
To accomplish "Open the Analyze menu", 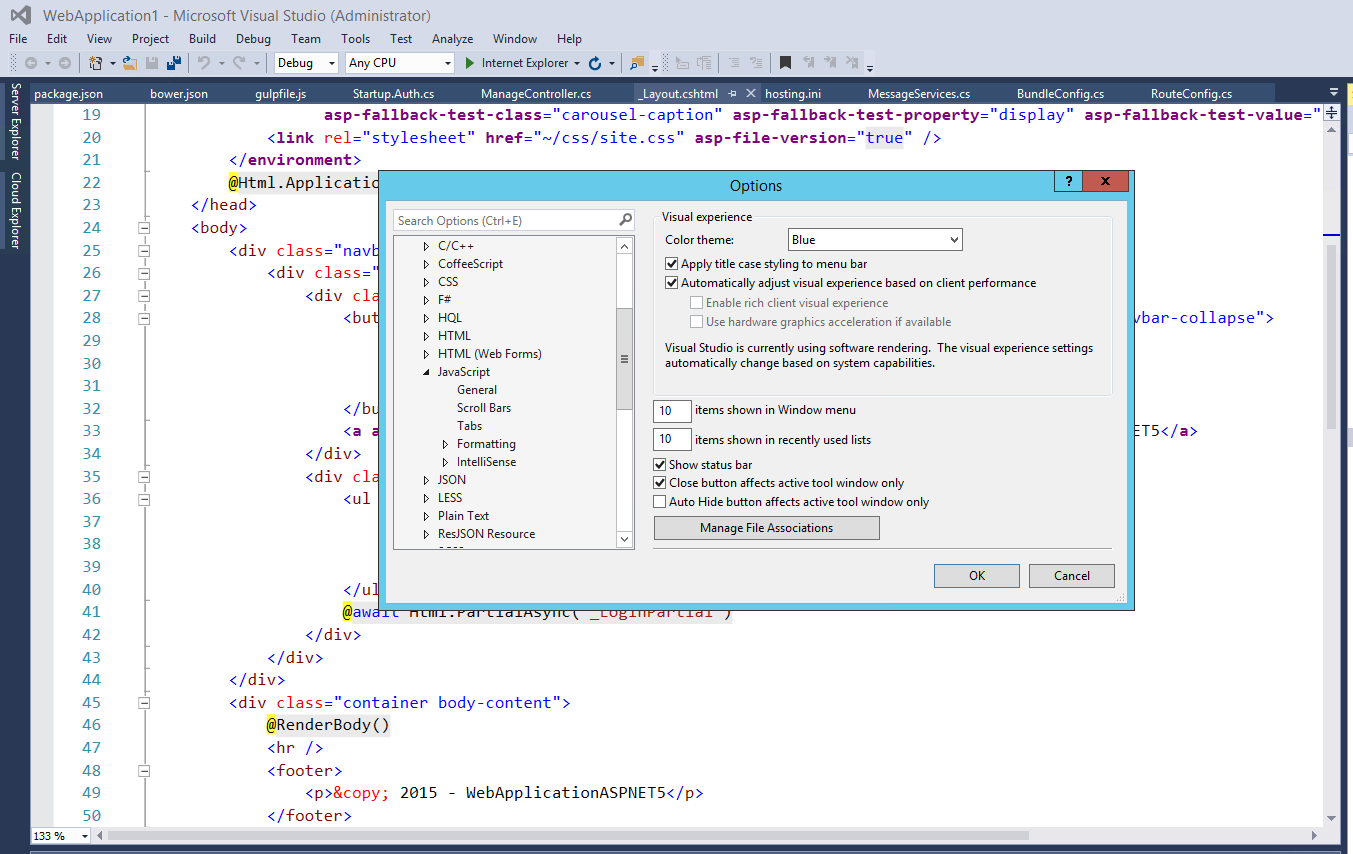I will pyautogui.click(x=452, y=39).
